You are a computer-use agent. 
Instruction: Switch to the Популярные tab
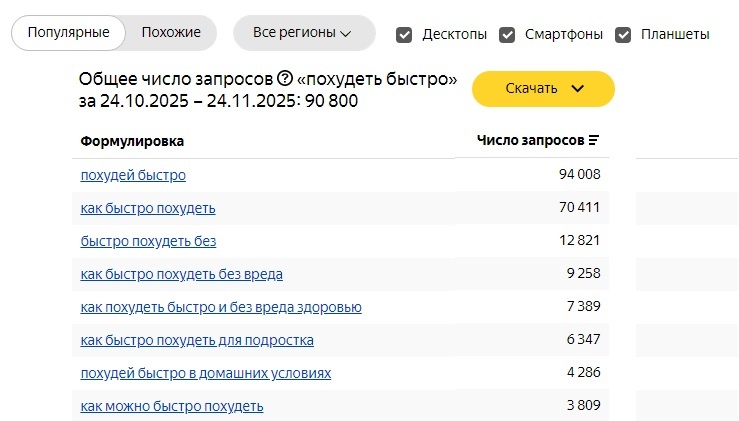coord(69,33)
